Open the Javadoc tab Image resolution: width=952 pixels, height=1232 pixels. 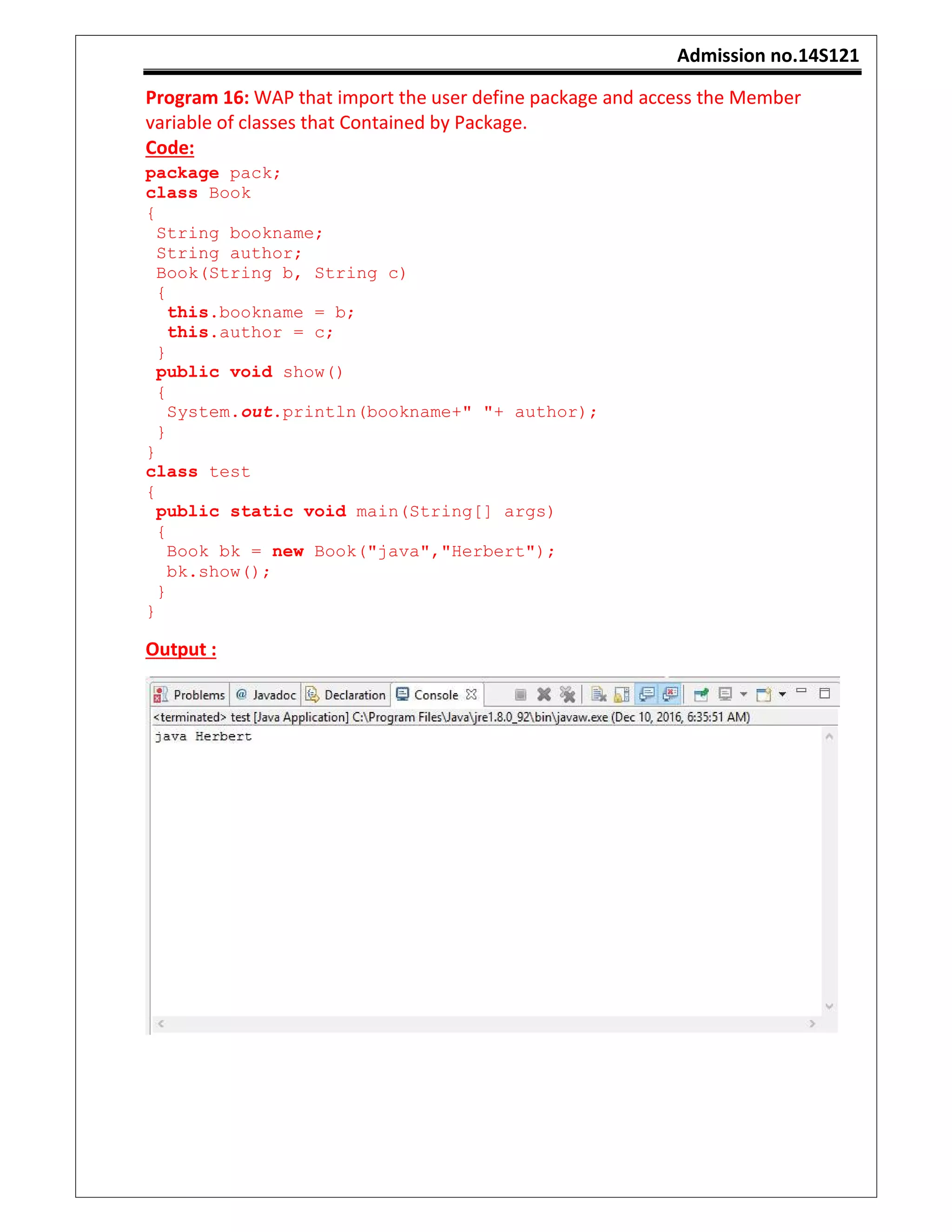click(266, 695)
